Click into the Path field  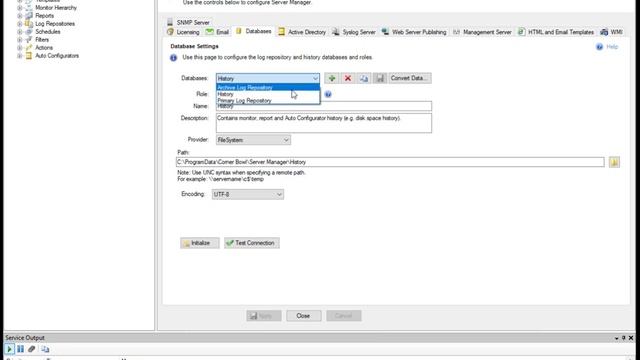(390, 162)
